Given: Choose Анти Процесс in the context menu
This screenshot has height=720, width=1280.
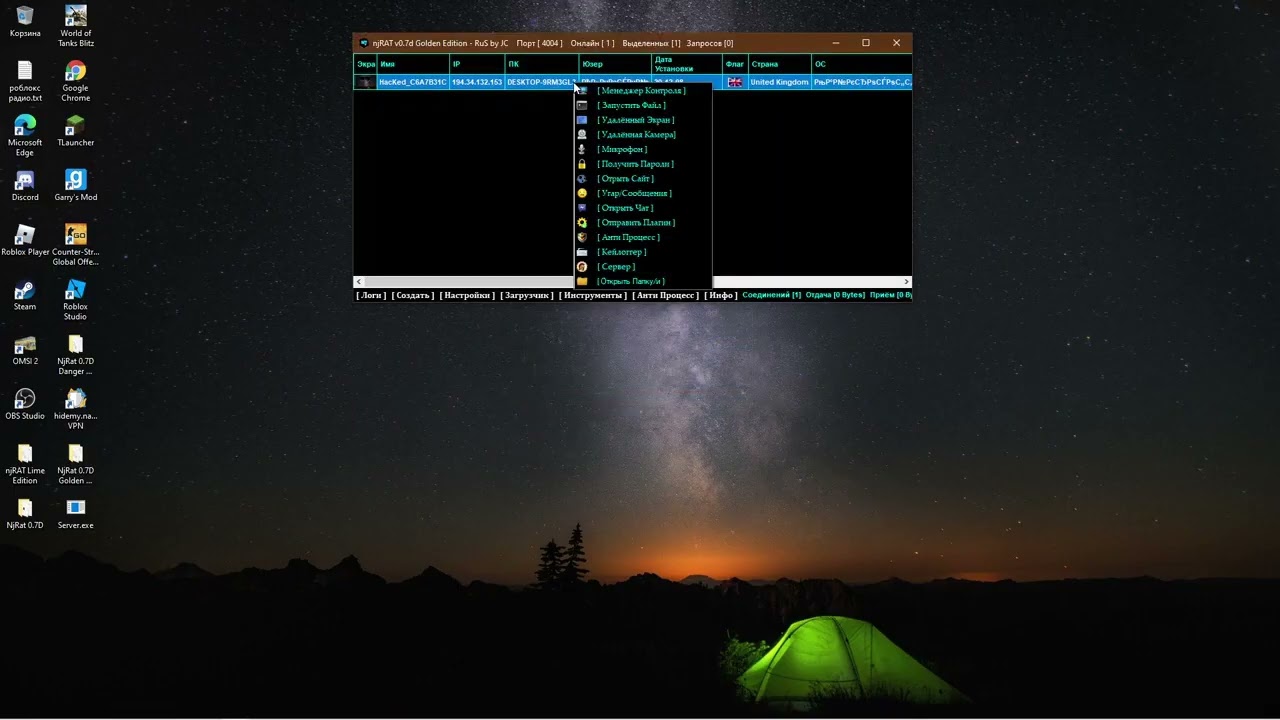Looking at the screenshot, I should tap(628, 237).
